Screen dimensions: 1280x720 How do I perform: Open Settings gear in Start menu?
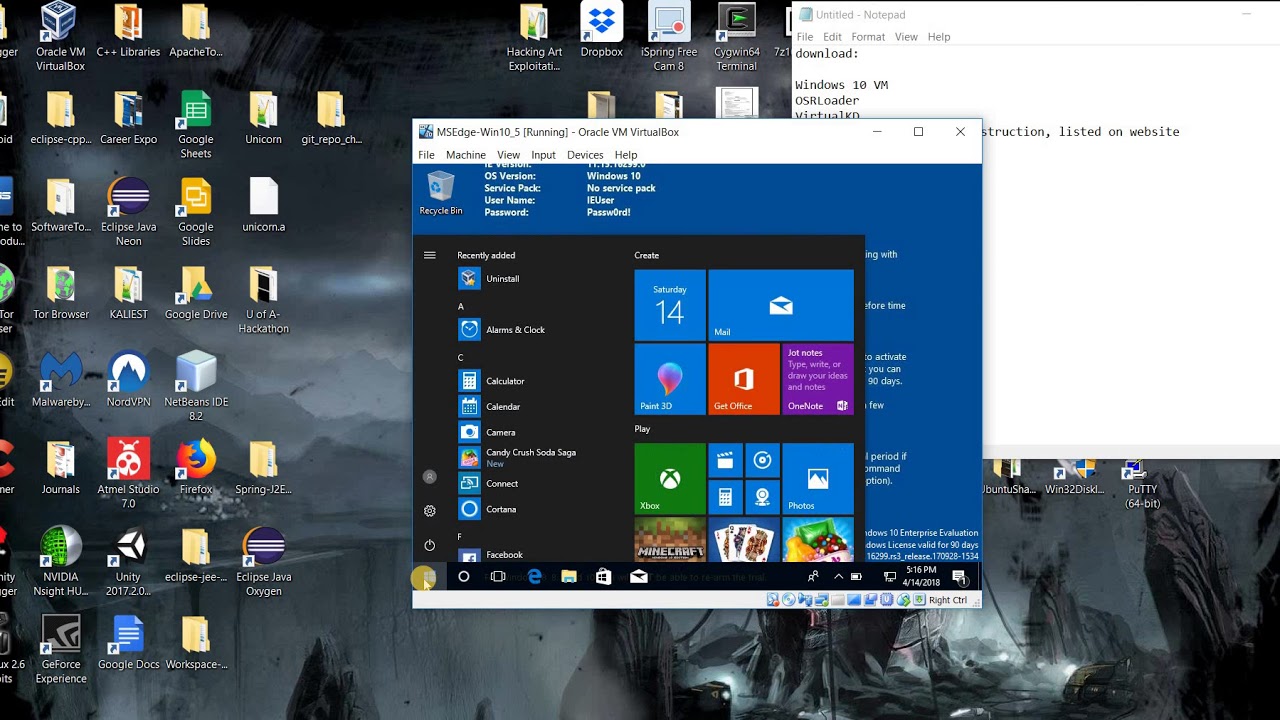(x=430, y=511)
